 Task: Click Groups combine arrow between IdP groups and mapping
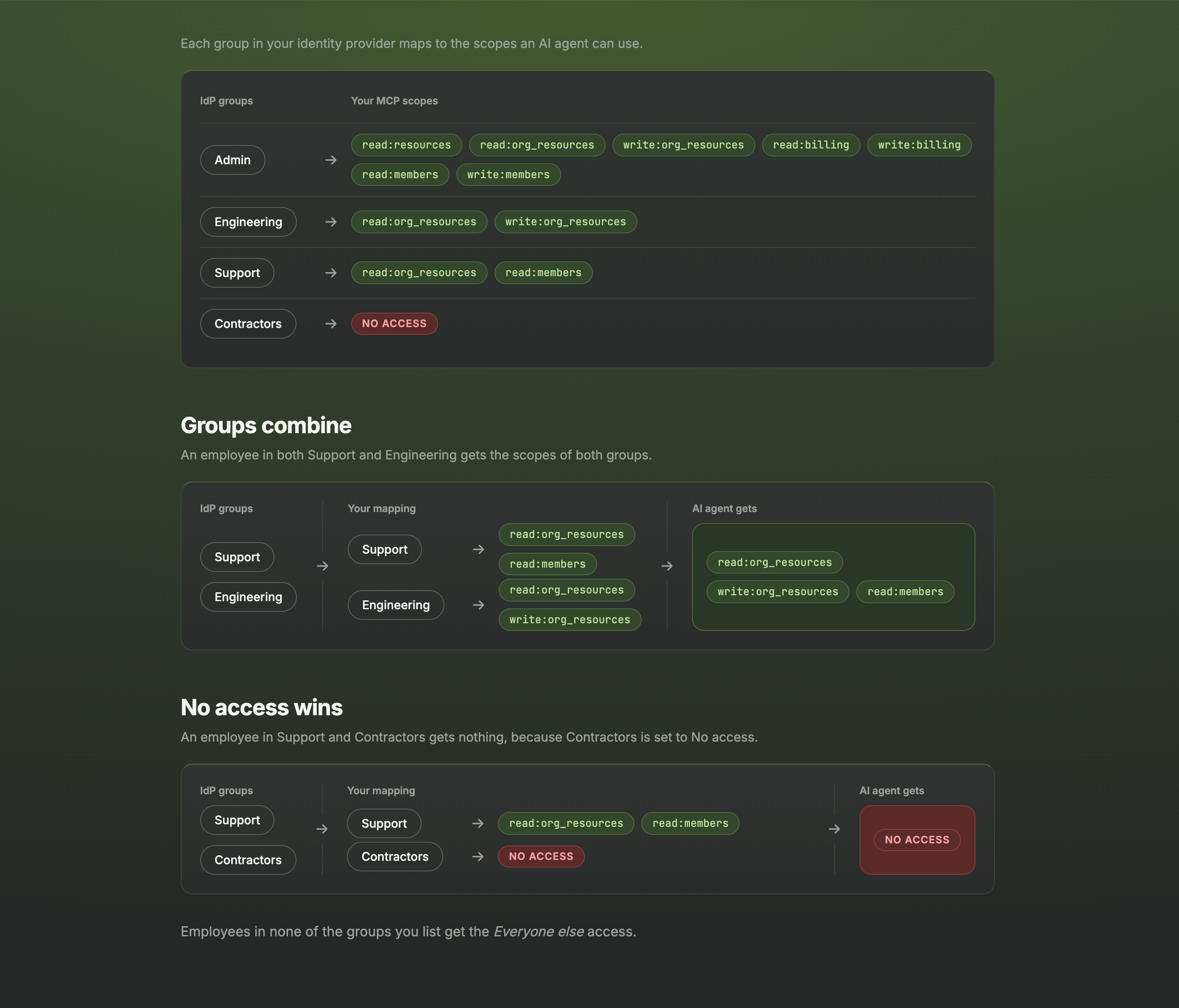[x=323, y=566]
